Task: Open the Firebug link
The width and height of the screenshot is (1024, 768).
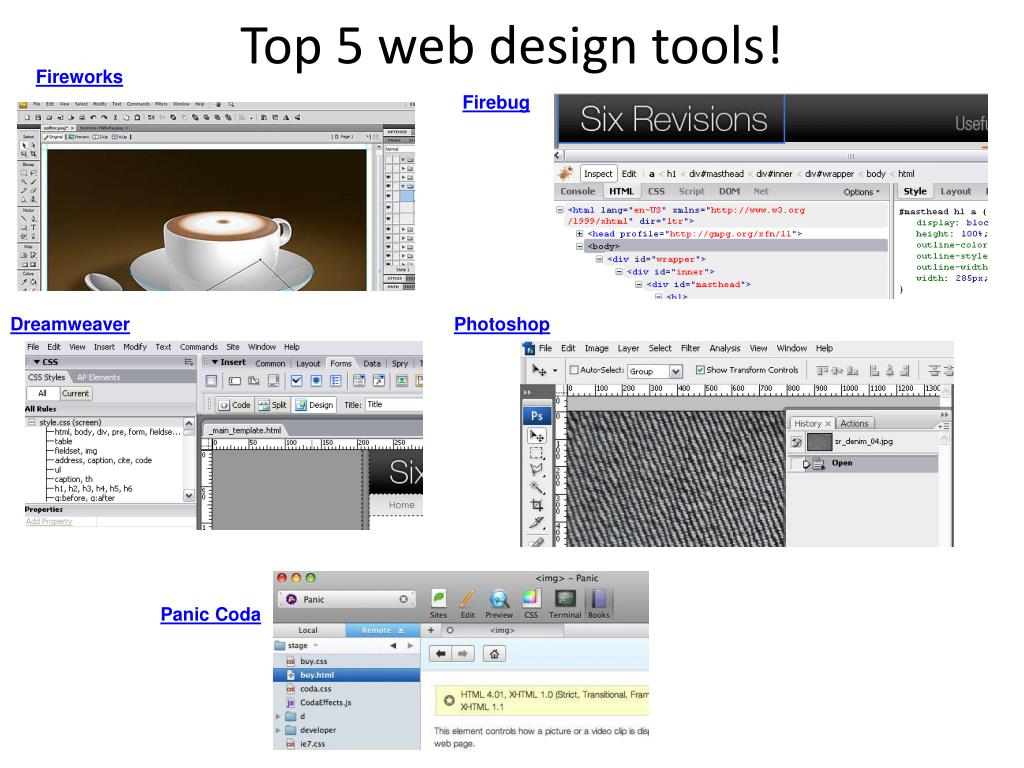Action: point(496,103)
